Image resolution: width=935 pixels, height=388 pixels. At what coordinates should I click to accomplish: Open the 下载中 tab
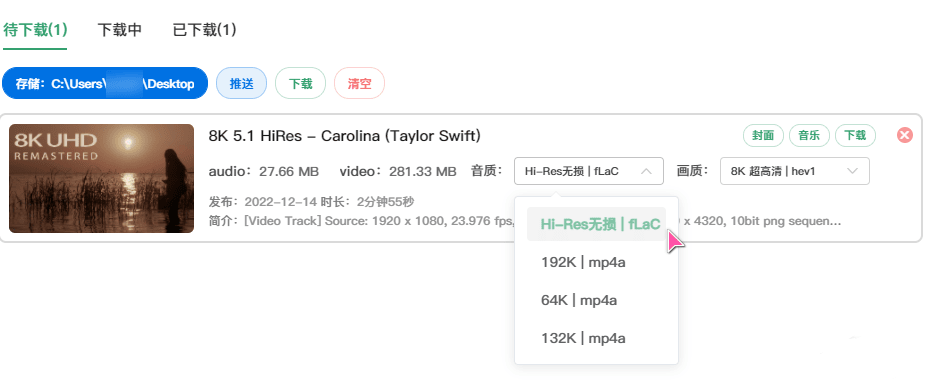[119, 30]
